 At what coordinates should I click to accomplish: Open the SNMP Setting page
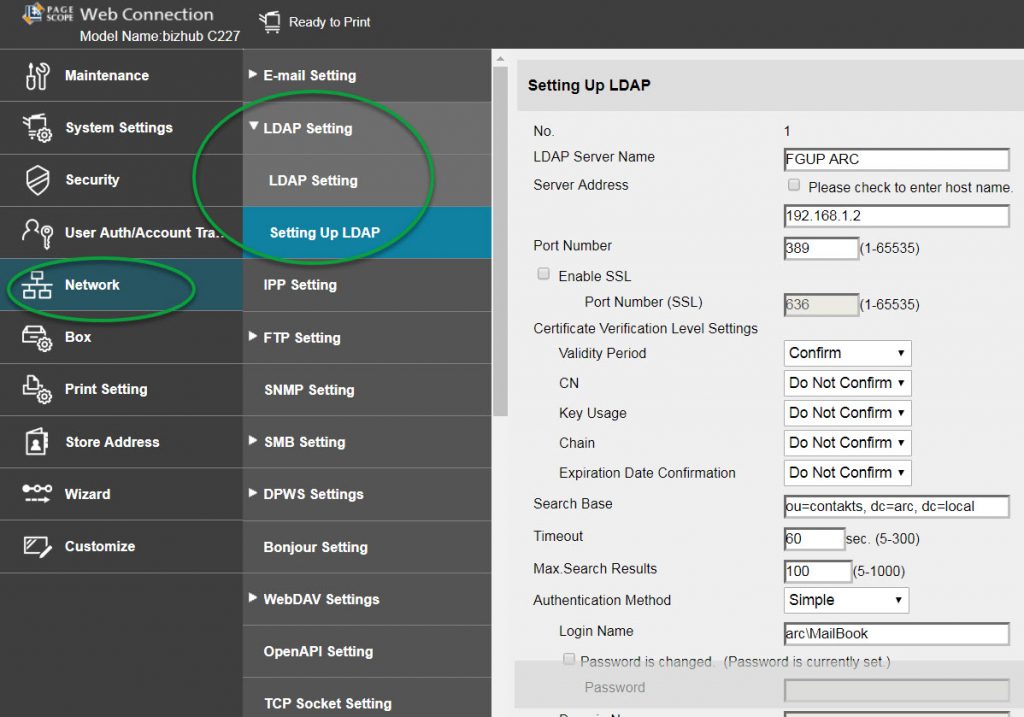tap(308, 390)
